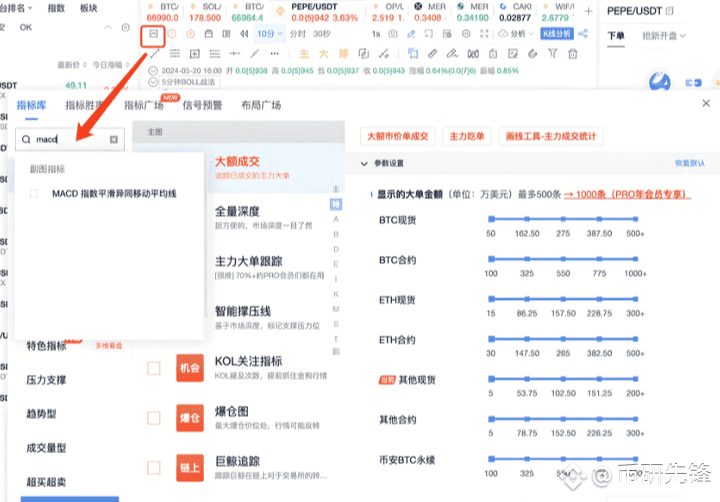Viewport: 720px width, 502px height.
Task: Open the 信号预警 tab
Action: (x=202, y=106)
